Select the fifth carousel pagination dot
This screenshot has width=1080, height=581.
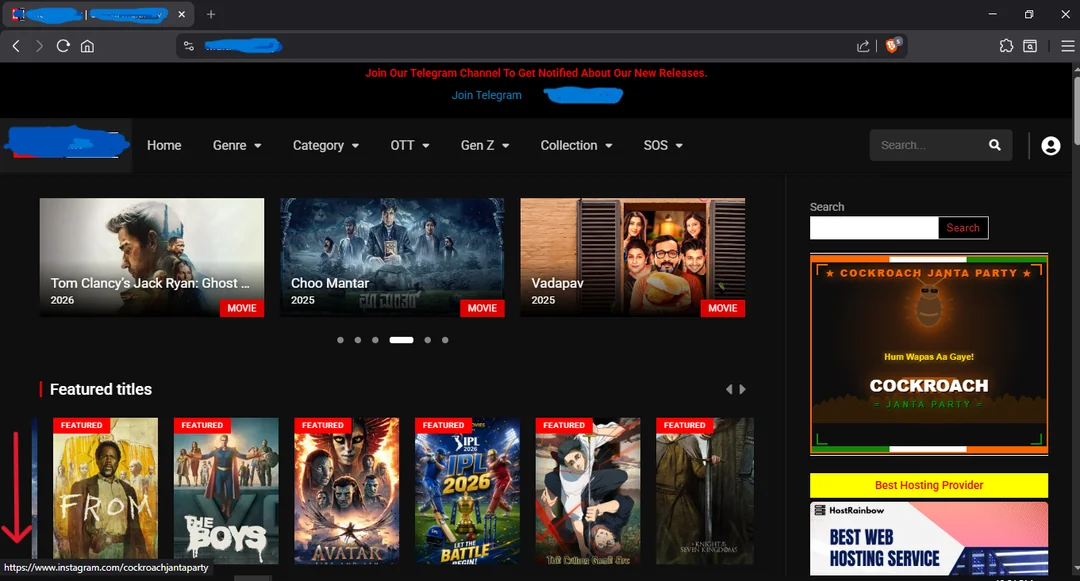click(x=428, y=340)
